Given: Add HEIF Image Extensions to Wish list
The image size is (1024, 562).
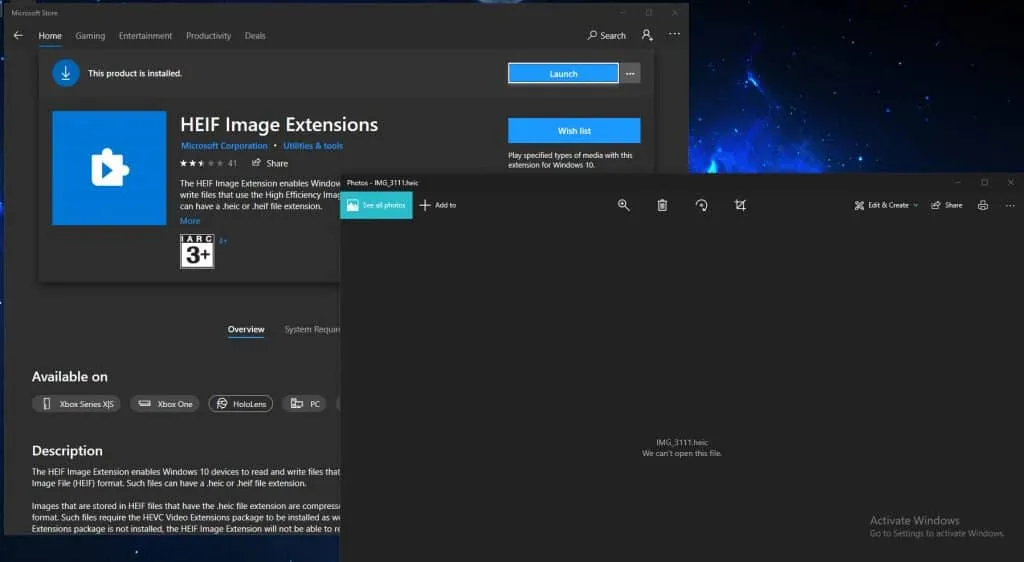Looking at the screenshot, I should pyautogui.click(x=574, y=131).
